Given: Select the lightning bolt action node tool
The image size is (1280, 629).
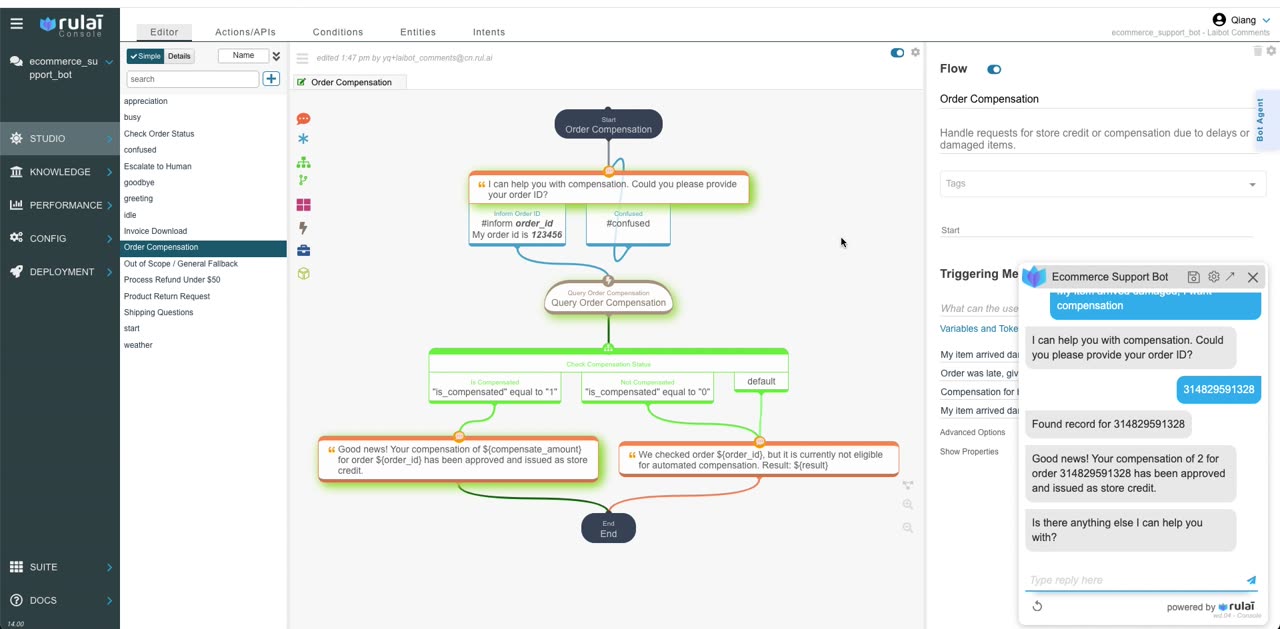Looking at the screenshot, I should (x=303, y=228).
